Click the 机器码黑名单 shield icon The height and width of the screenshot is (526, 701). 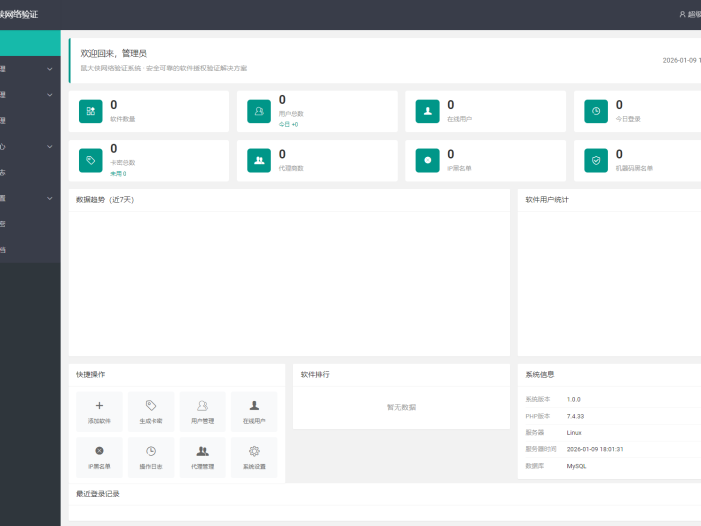click(x=596, y=160)
